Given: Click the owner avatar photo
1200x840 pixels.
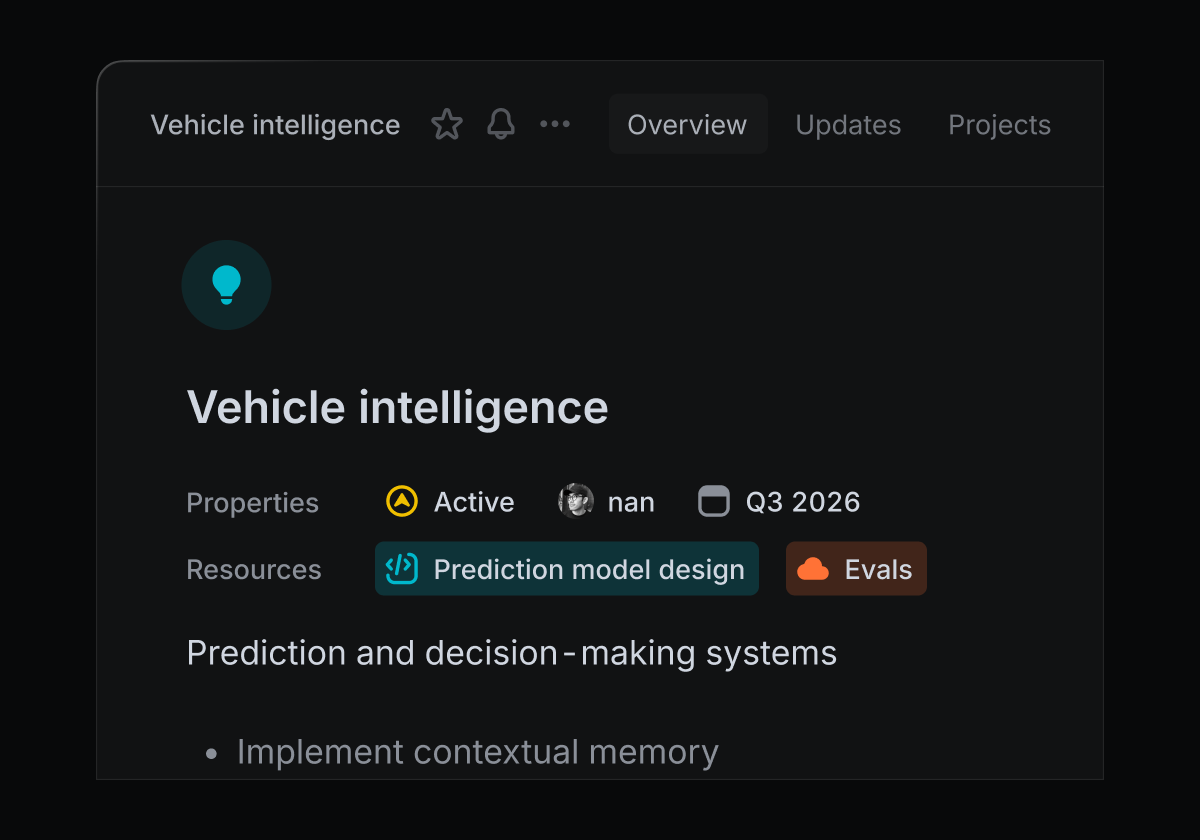Looking at the screenshot, I should pyautogui.click(x=576, y=501).
